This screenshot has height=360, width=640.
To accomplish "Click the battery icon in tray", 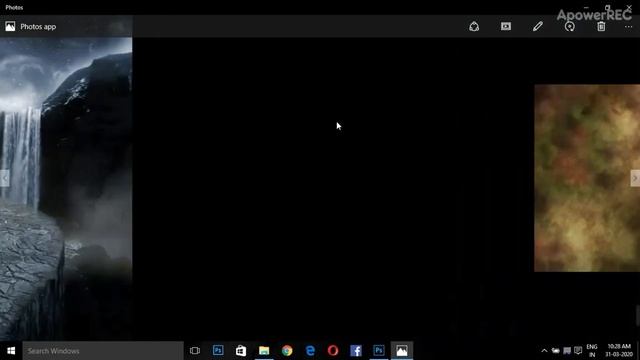I will coord(556,351).
